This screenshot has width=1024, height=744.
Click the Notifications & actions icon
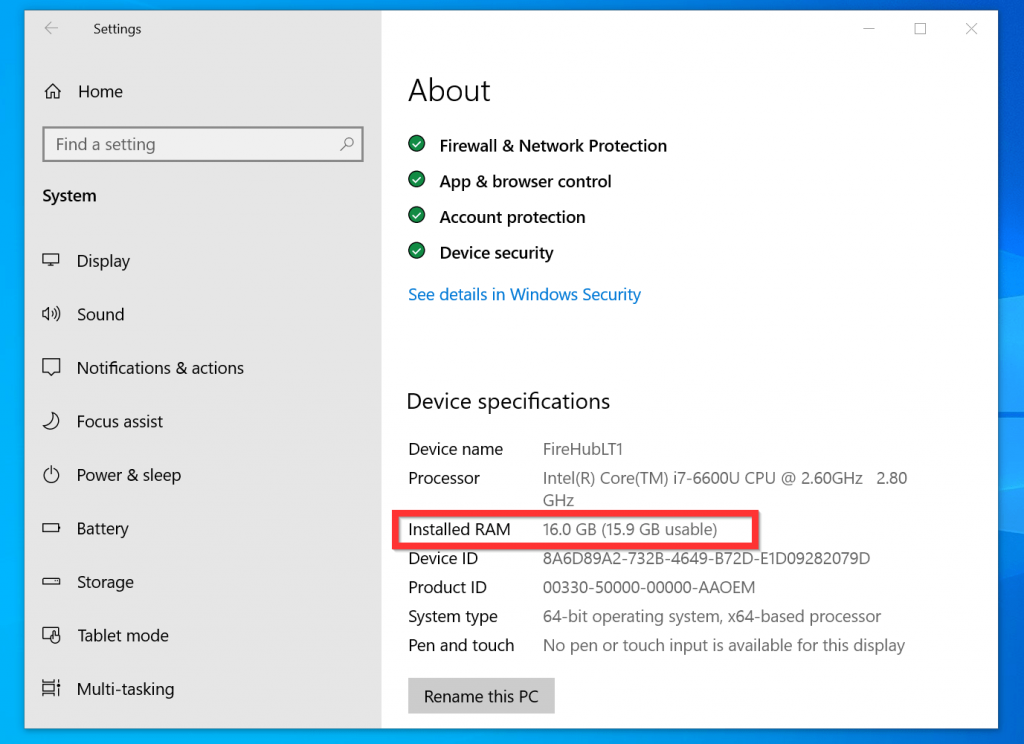click(x=51, y=368)
